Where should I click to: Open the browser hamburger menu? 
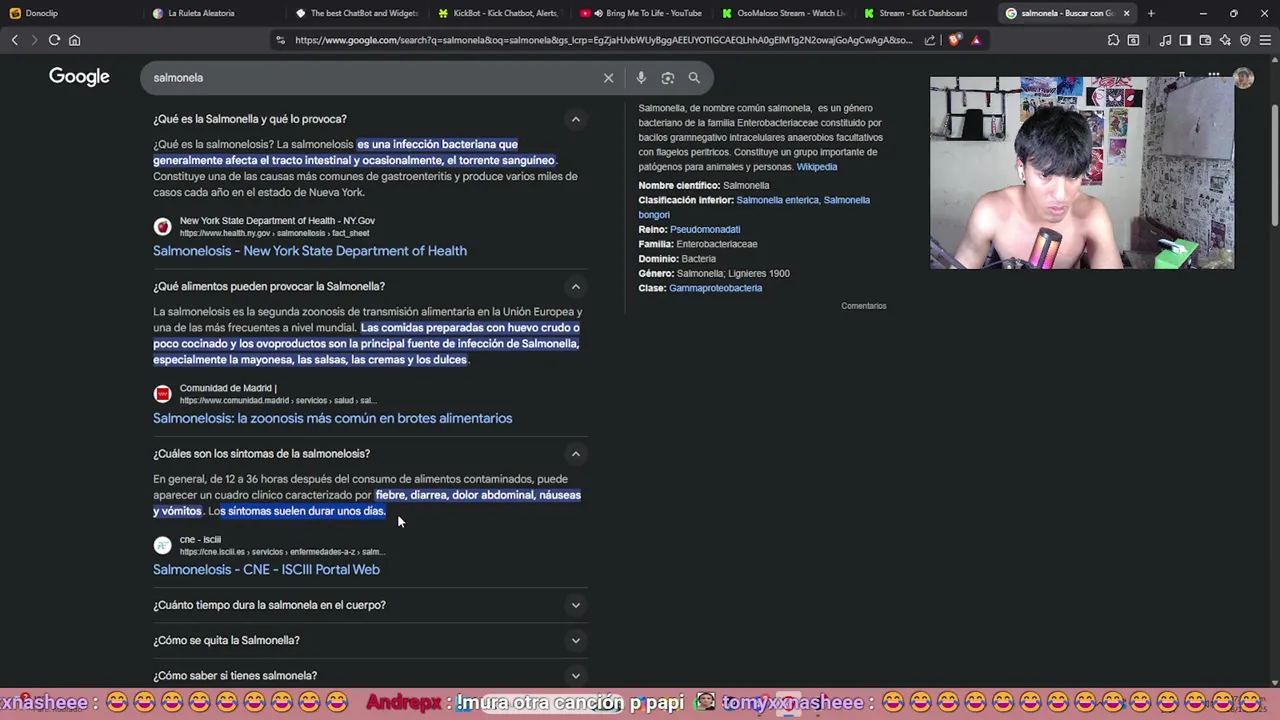(1265, 40)
